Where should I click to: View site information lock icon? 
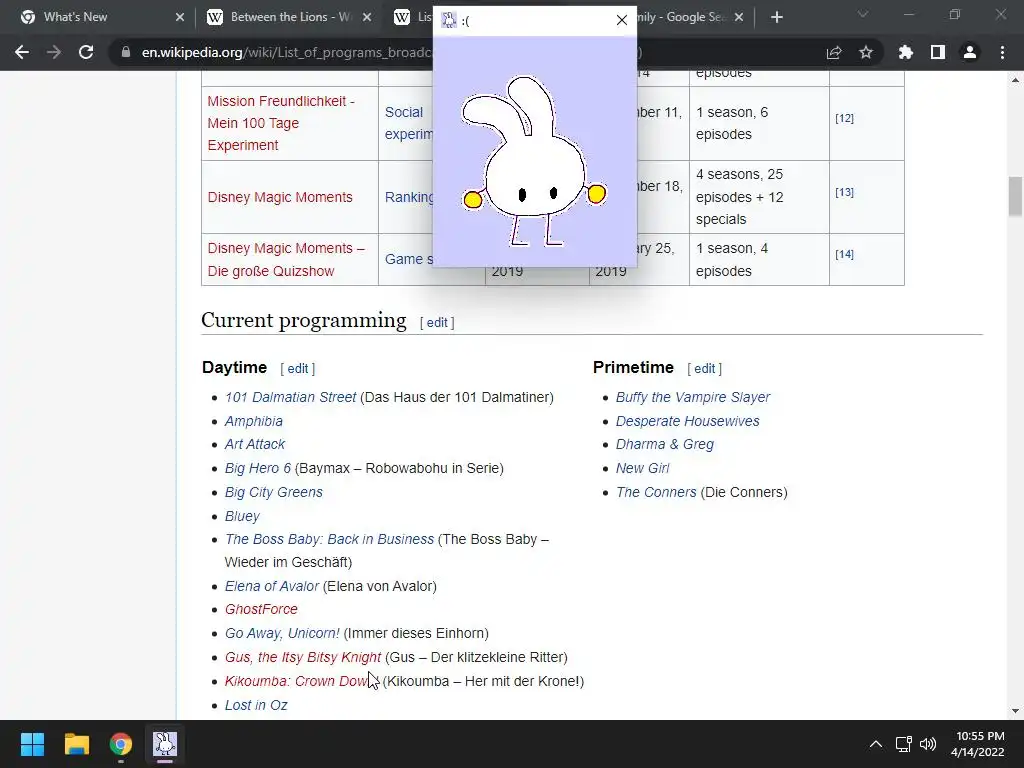click(126, 52)
